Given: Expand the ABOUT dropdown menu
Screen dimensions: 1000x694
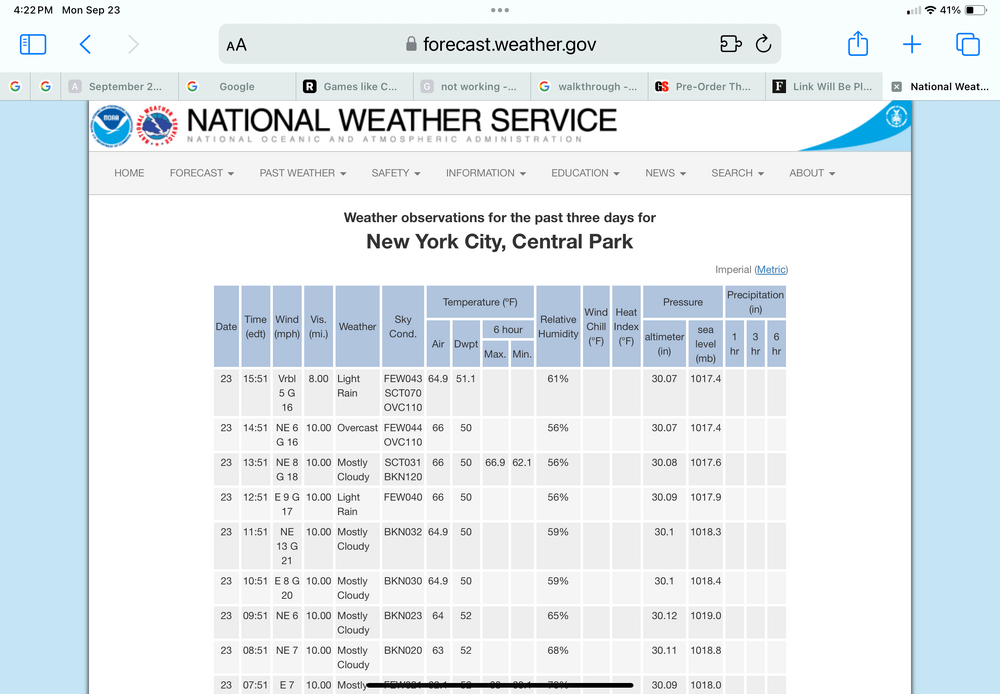Looking at the screenshot, I should tap(812, 173).
